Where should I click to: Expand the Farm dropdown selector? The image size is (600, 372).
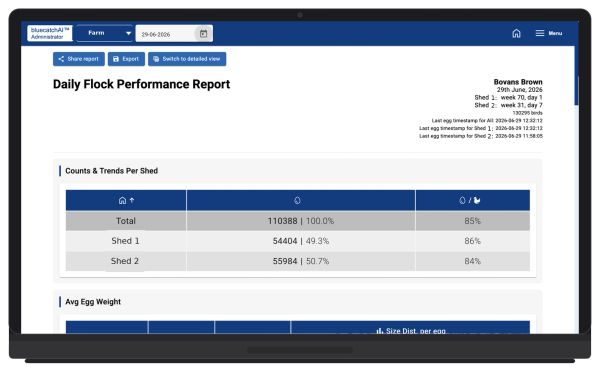pyautogui.click(x=104, y=33)
